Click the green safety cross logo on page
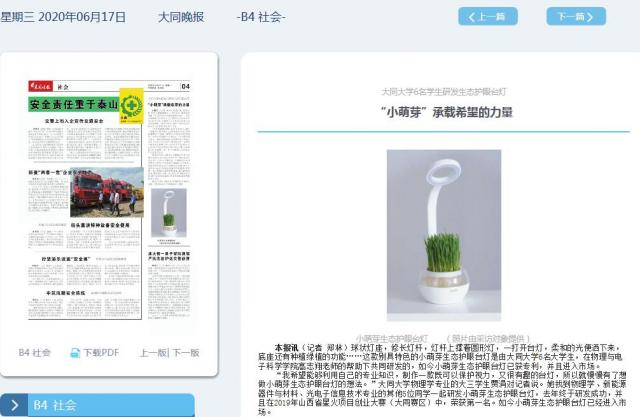Screen dimensions: 640x417 [x=128, y=105]
